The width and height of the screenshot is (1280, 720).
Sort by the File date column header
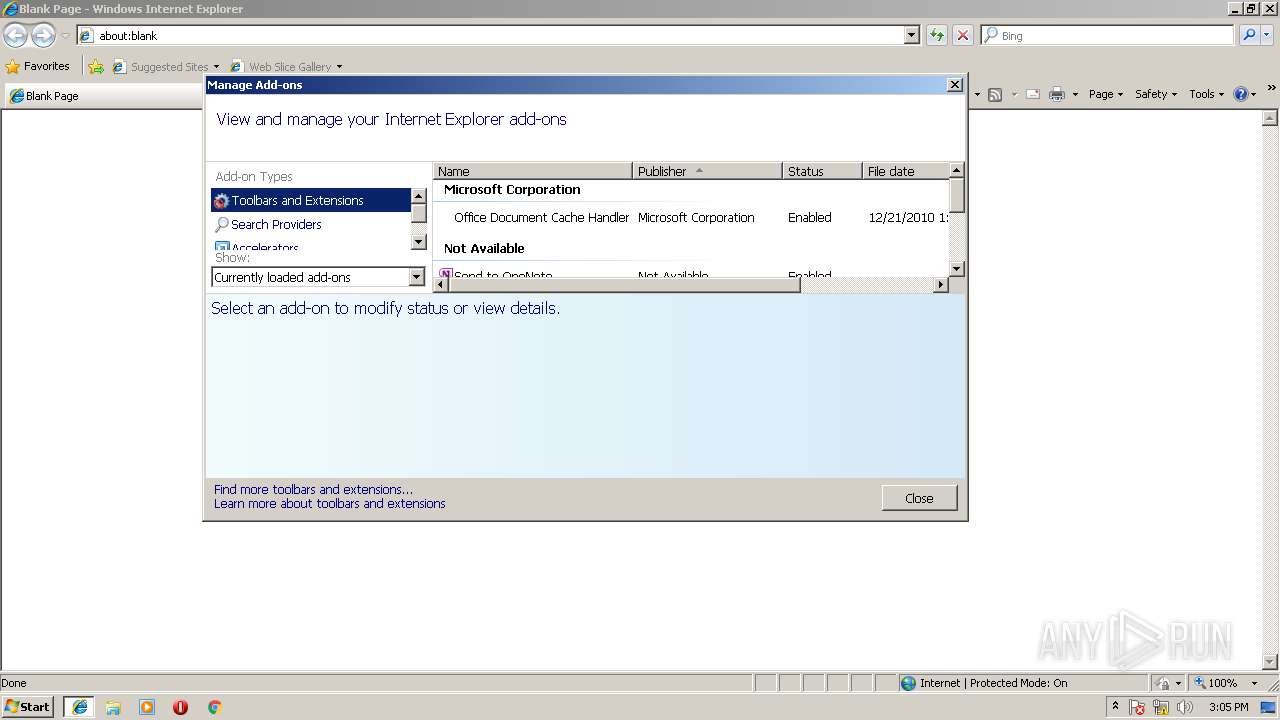click(x=905, y=171)
